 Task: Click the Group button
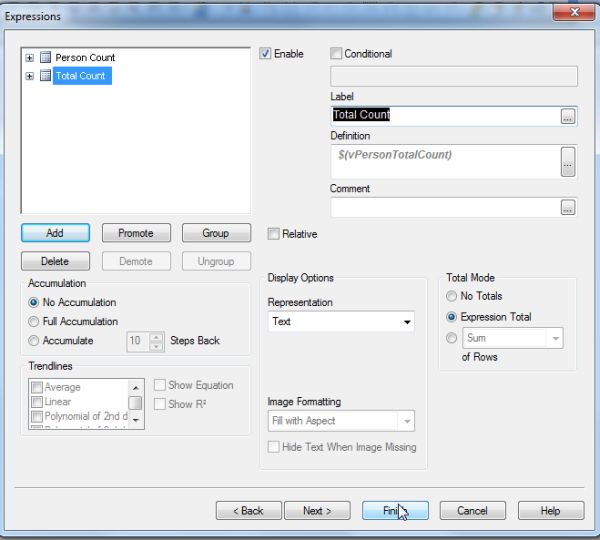pos(216,233)
